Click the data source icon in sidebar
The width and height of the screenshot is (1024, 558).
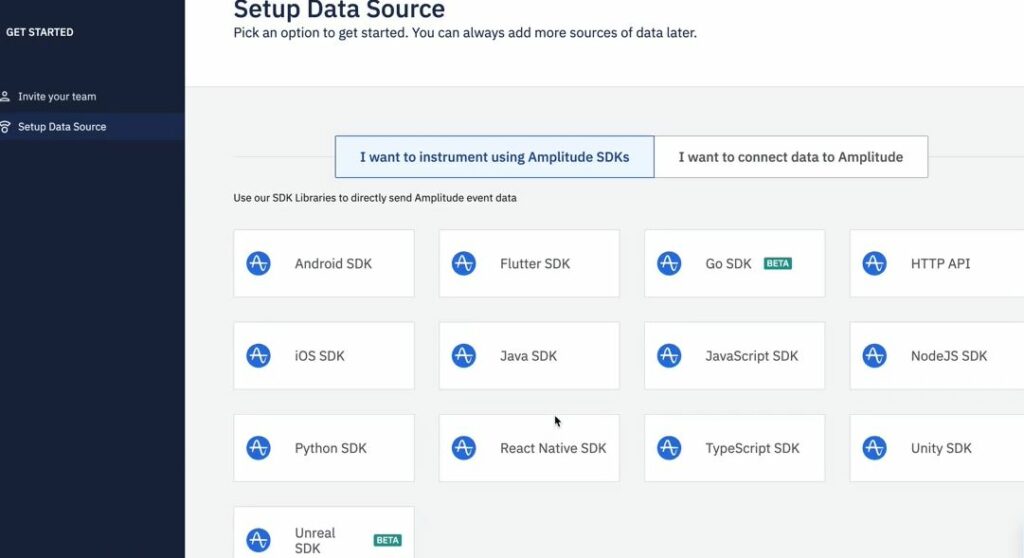(x=5, y=127)
